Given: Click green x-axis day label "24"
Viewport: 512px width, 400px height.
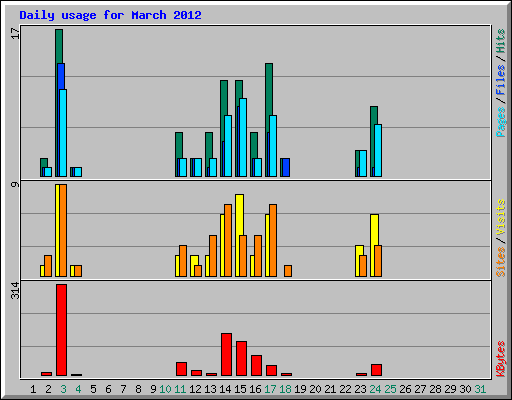Looking at the screenshot, I should pos(375,389).
